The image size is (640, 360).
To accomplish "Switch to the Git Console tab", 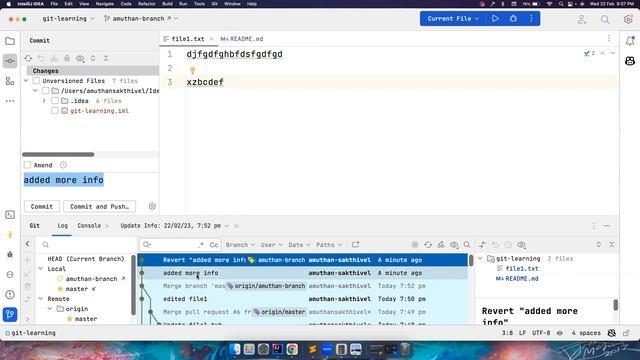I will pos(89,226).
